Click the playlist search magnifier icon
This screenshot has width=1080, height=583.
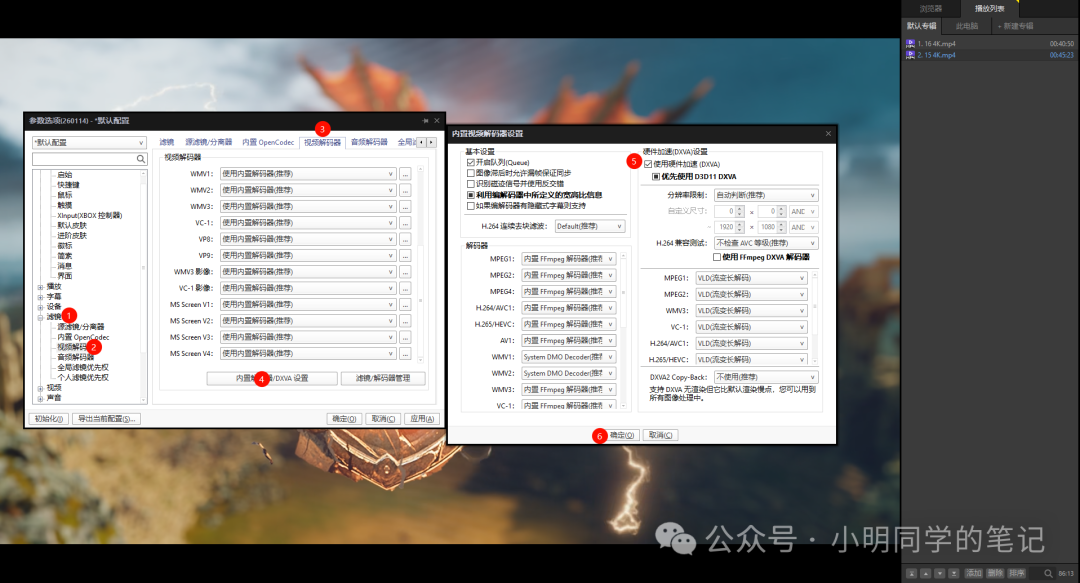coord(1048,573)
